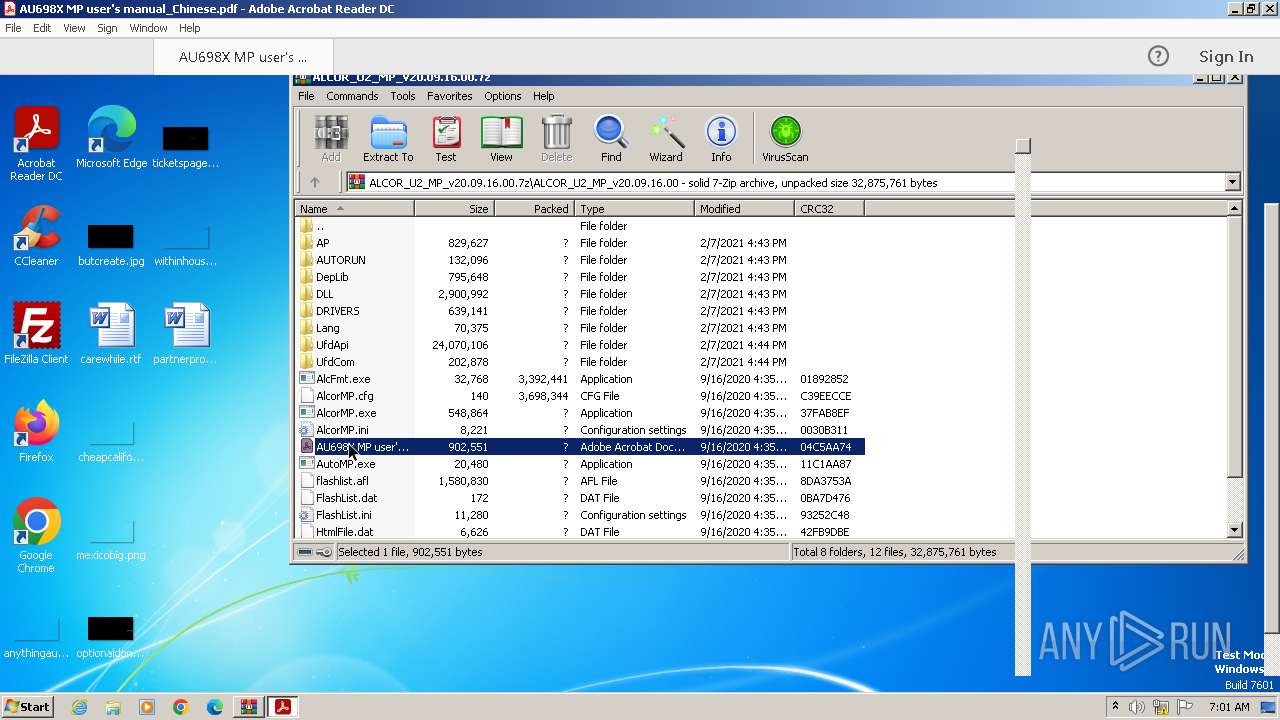This screenshot has width=1280, height=720.
Task: Open the Favorites menu
Action: tap(449, 96)
